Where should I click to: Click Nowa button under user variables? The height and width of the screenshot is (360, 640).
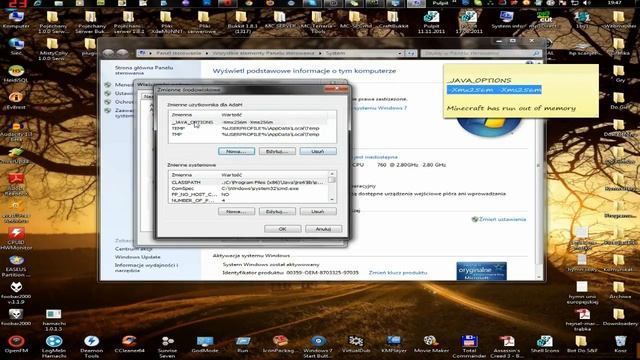point(236,151)
